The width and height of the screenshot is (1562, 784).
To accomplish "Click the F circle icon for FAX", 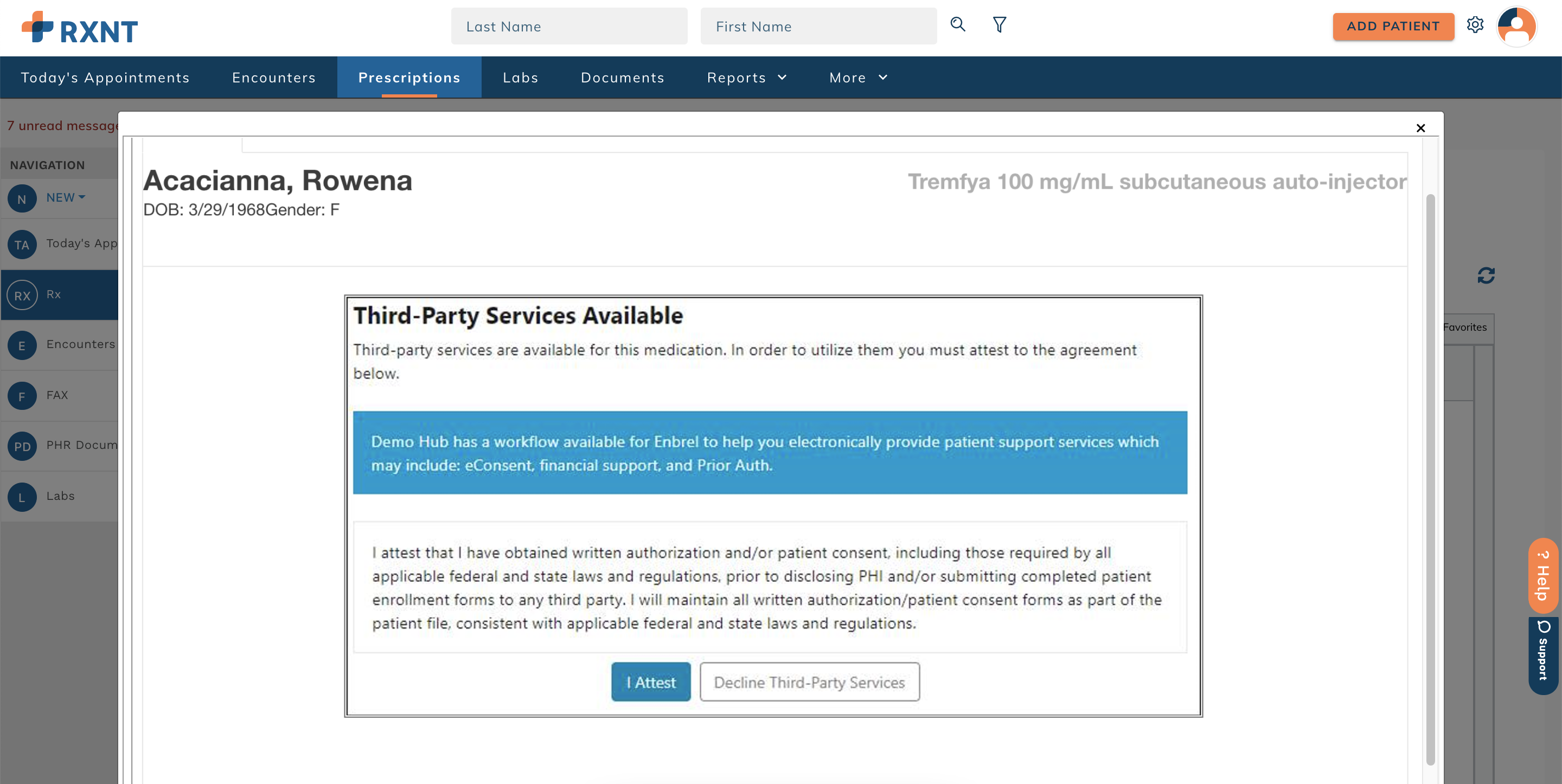I will pyautogui.click(x=22, y=396).
